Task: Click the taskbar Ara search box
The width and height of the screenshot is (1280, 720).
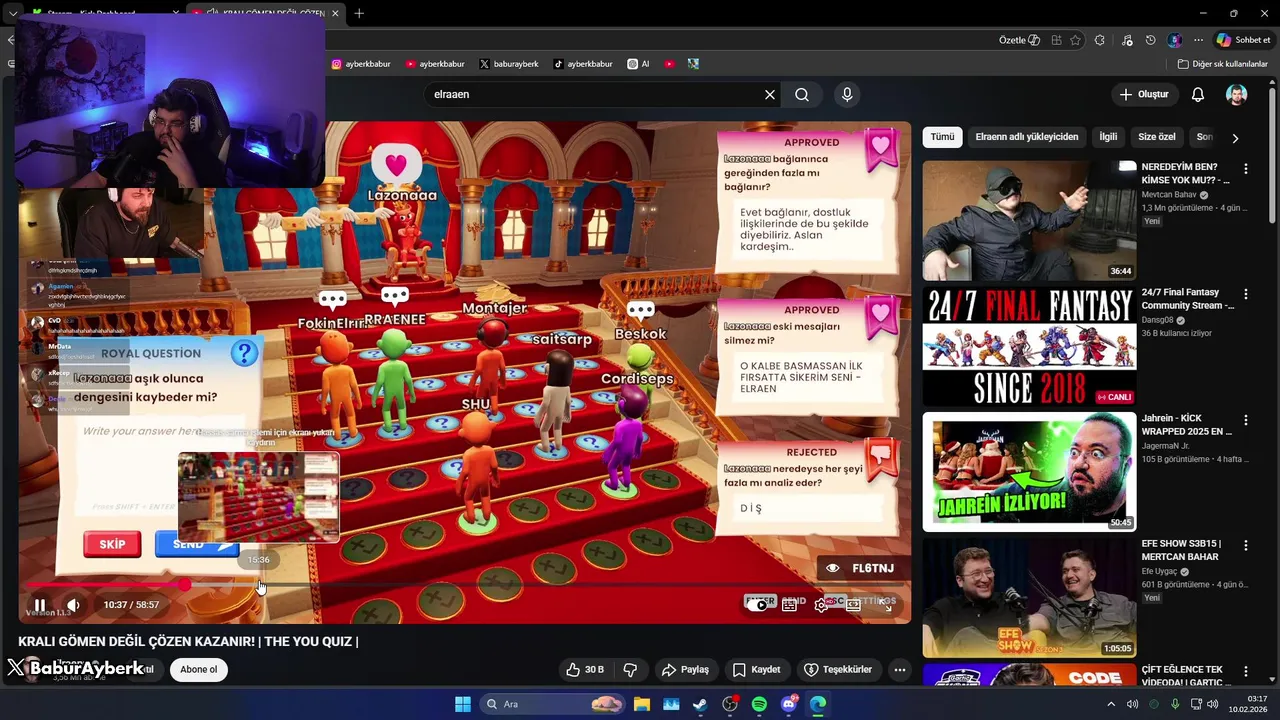Action: point(552,704)
